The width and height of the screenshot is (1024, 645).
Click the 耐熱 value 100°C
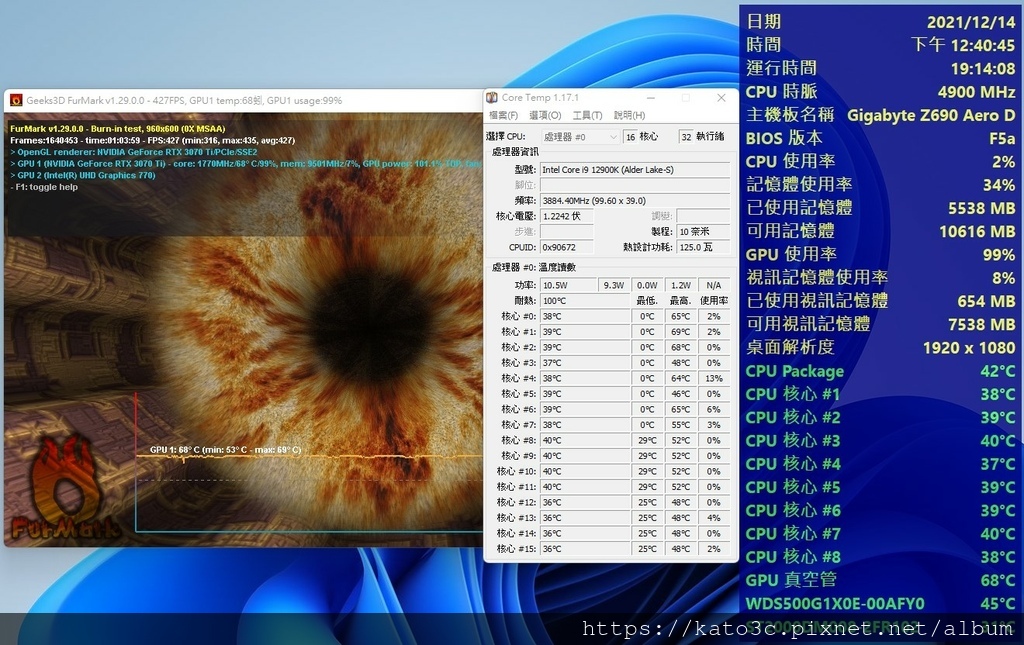[584, 301]
